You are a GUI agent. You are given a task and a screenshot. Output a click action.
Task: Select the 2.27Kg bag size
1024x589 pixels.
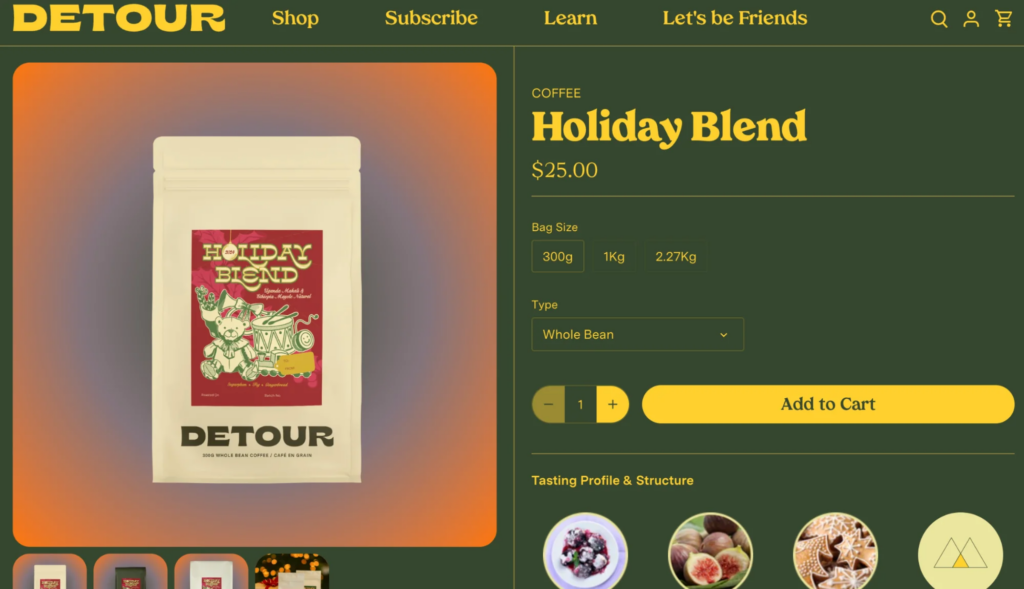click(676, 257)
